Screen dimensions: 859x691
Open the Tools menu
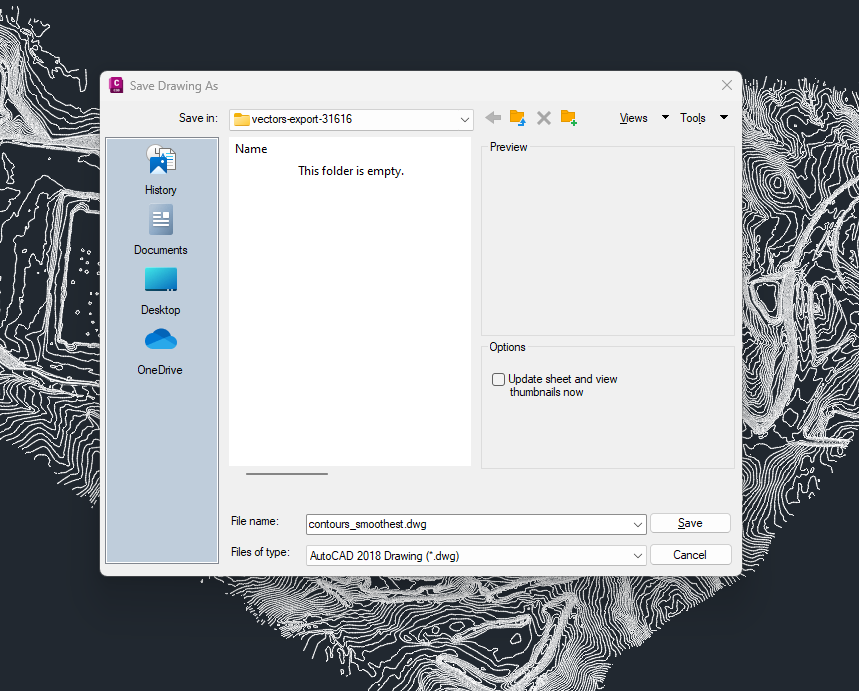click(x=703, y=118)
